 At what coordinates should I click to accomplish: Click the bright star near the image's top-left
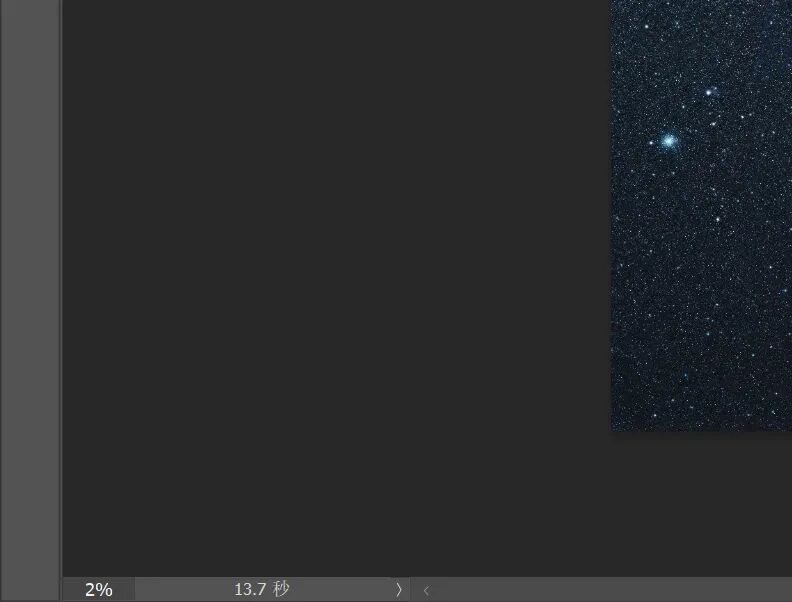646,27
